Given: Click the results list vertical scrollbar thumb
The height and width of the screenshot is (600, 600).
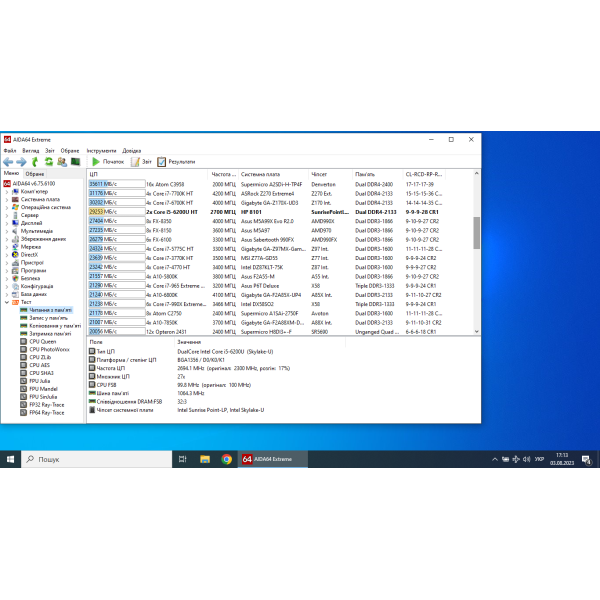Looking at the screenshot, I should tap(476, 233).
